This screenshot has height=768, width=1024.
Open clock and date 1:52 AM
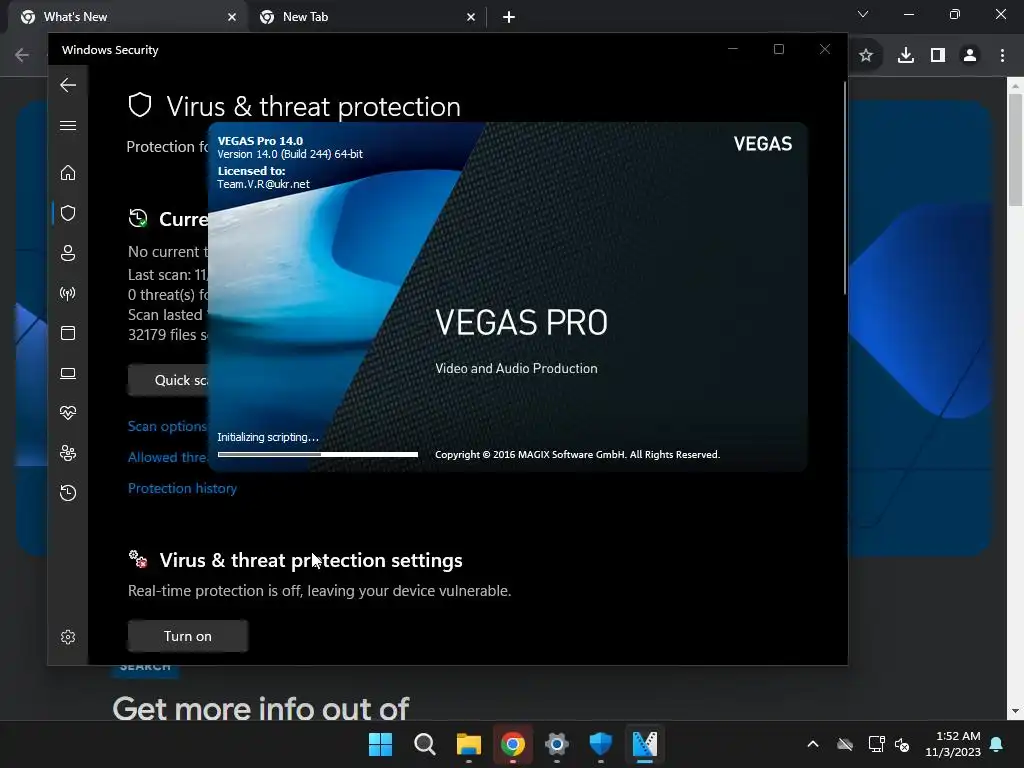(x=953, y=744)
